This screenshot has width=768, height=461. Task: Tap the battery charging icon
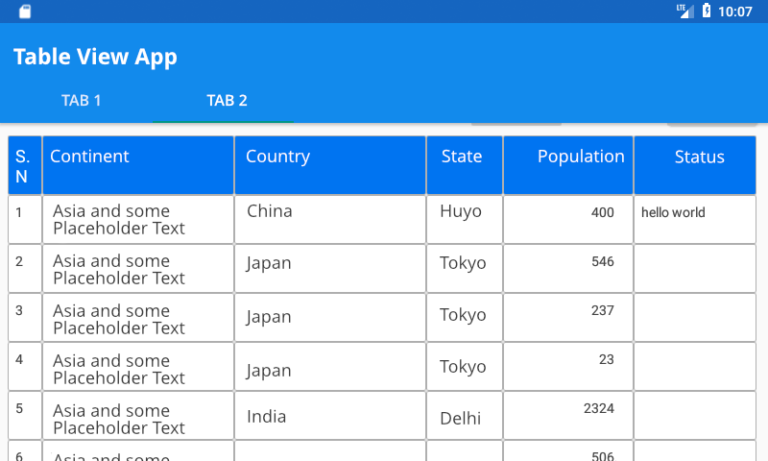706,11
